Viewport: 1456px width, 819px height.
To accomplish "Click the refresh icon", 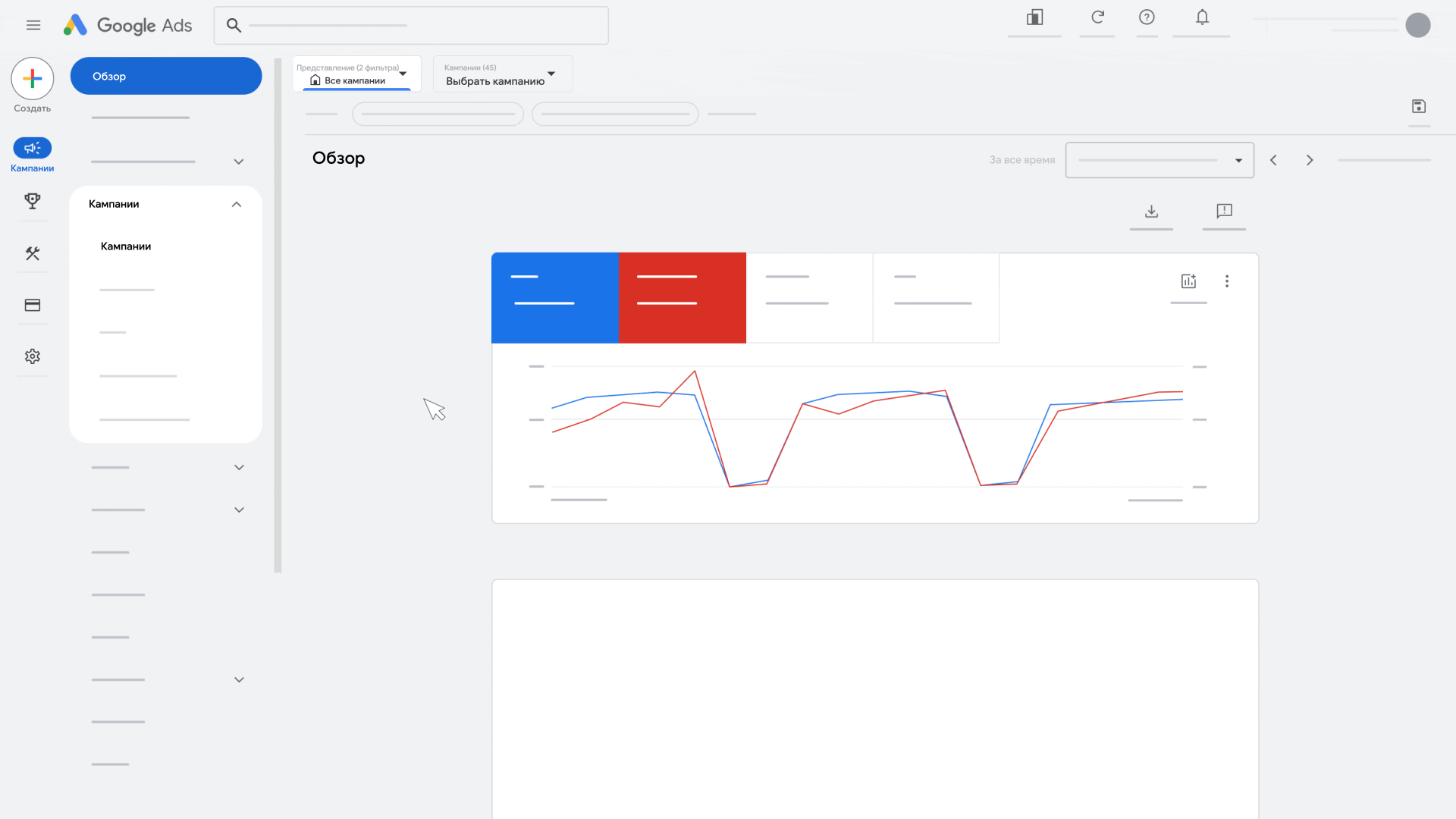I will click(1097, 17).
